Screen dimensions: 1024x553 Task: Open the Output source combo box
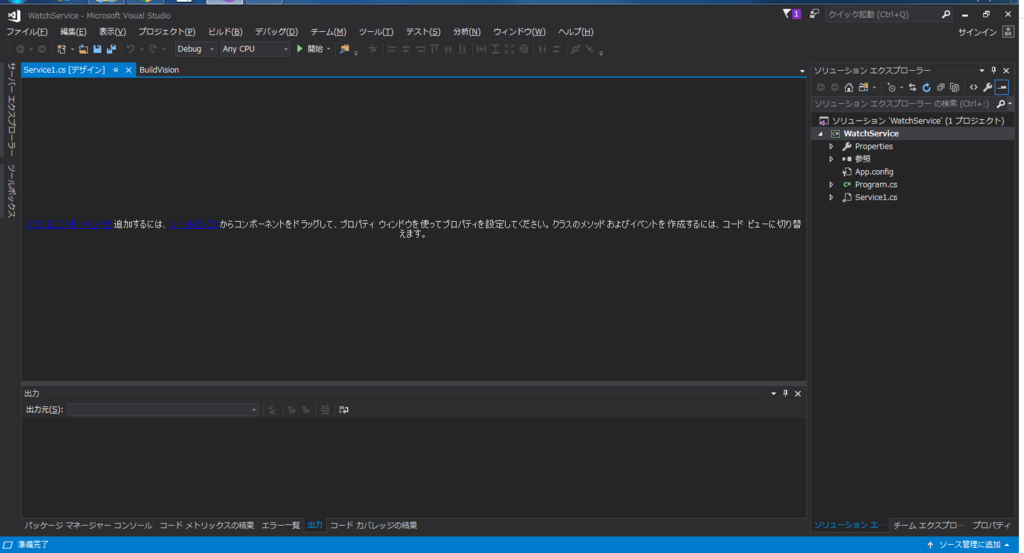point(163,410)
